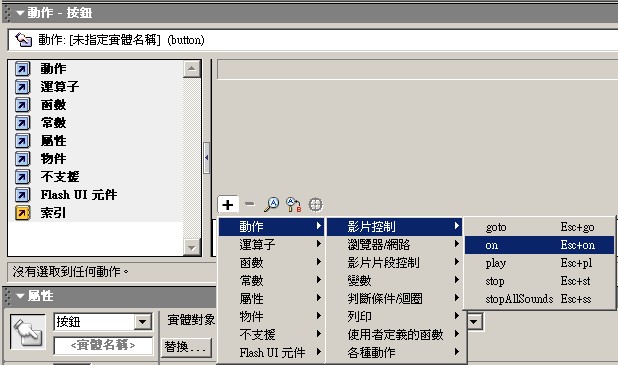Click the book icon beside 運算子

pos(22,87)
